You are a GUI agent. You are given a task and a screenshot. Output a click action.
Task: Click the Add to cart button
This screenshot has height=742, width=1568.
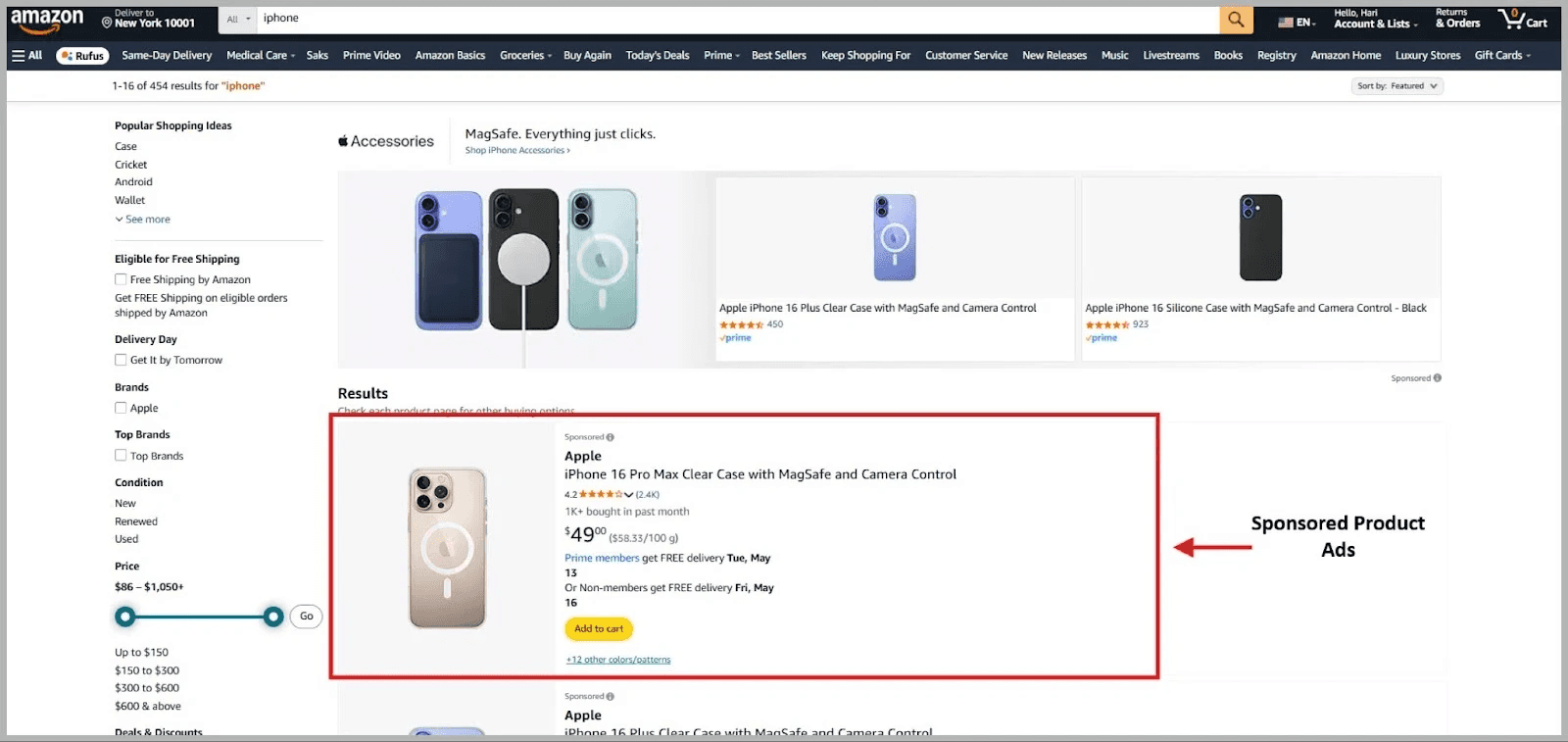598,628
